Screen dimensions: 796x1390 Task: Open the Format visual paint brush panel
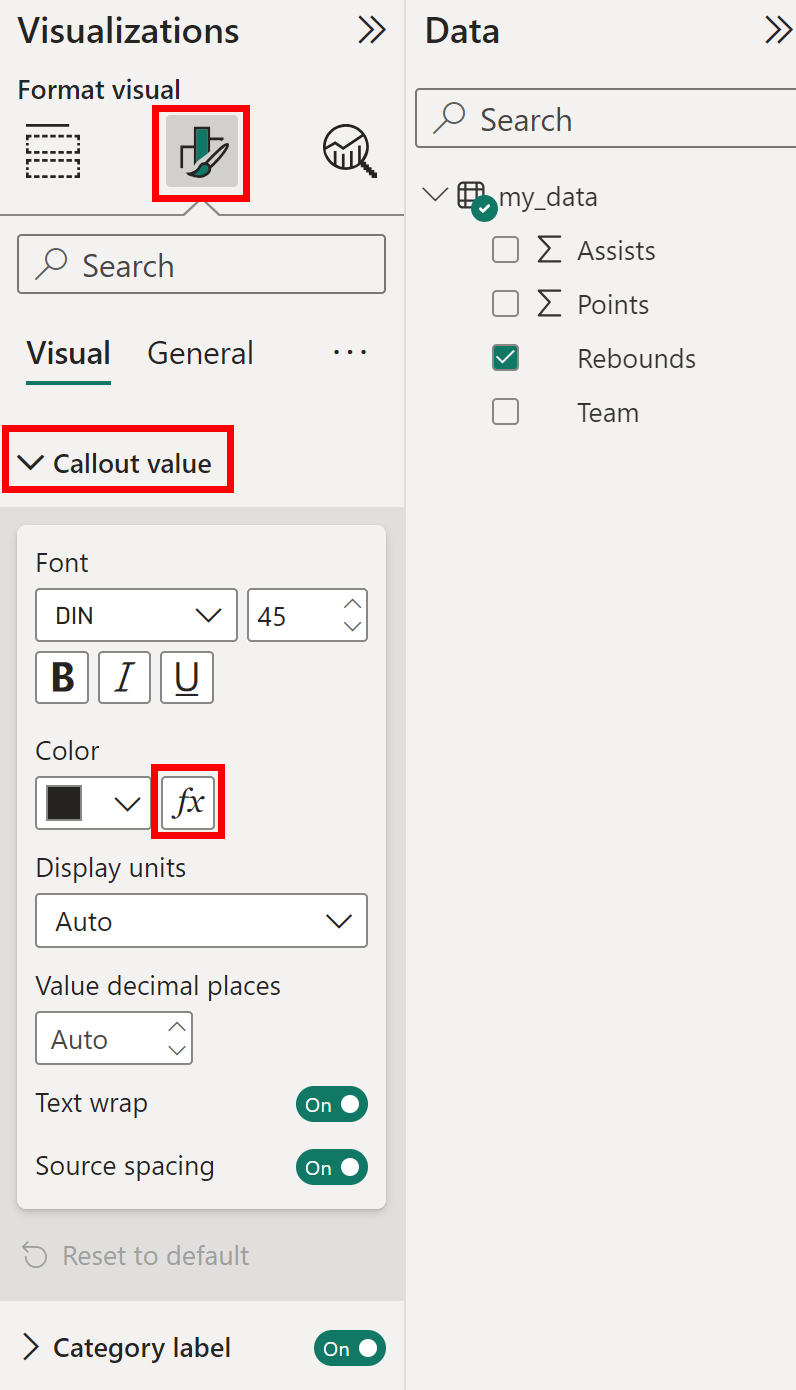pos(201,152)
